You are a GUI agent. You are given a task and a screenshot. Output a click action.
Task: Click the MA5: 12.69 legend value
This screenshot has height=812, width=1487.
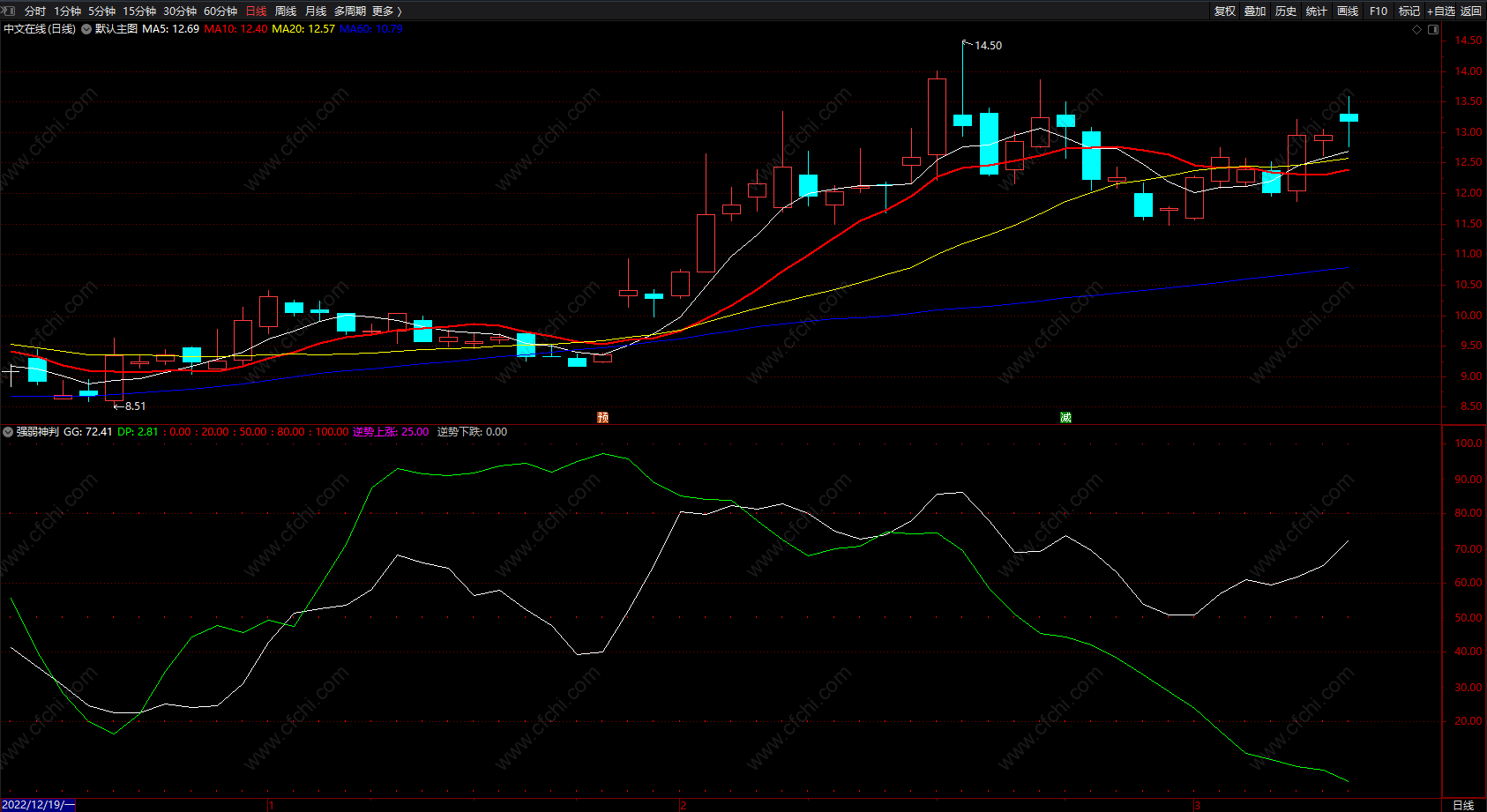click(170, 29)
